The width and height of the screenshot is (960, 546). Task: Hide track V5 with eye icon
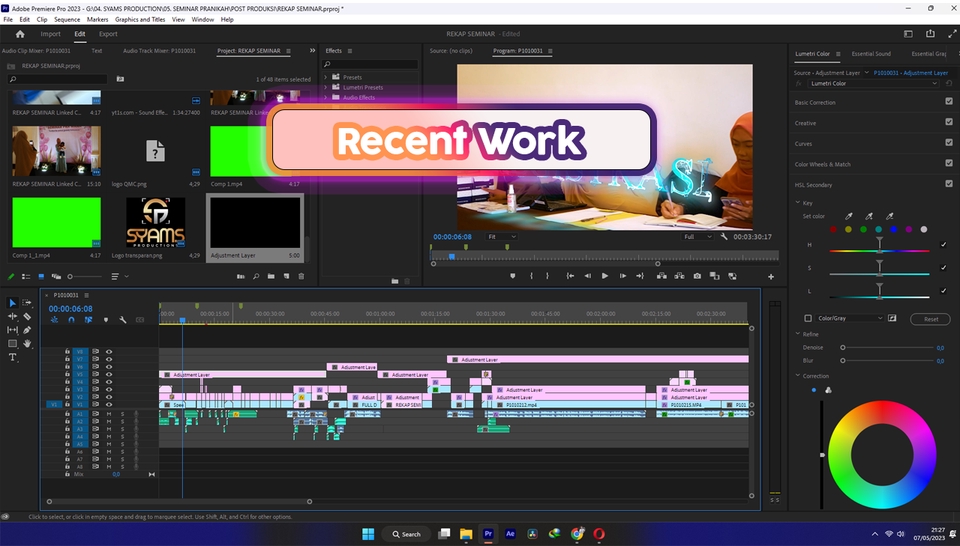coord(109,374)
